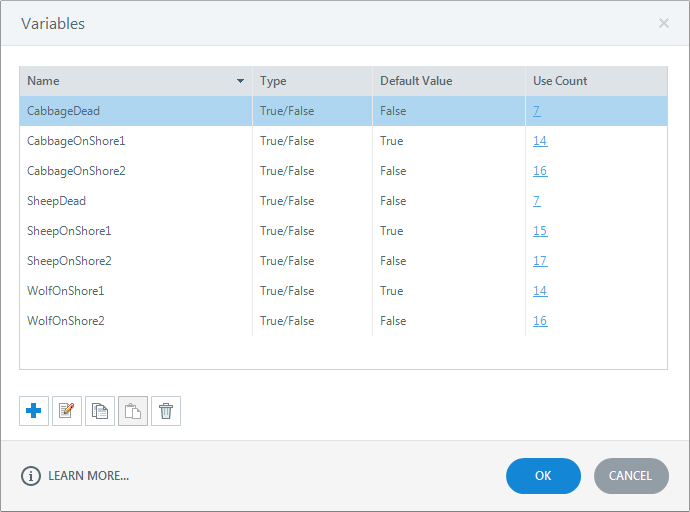Click the Learn More info icon

[x=31, y=476]
